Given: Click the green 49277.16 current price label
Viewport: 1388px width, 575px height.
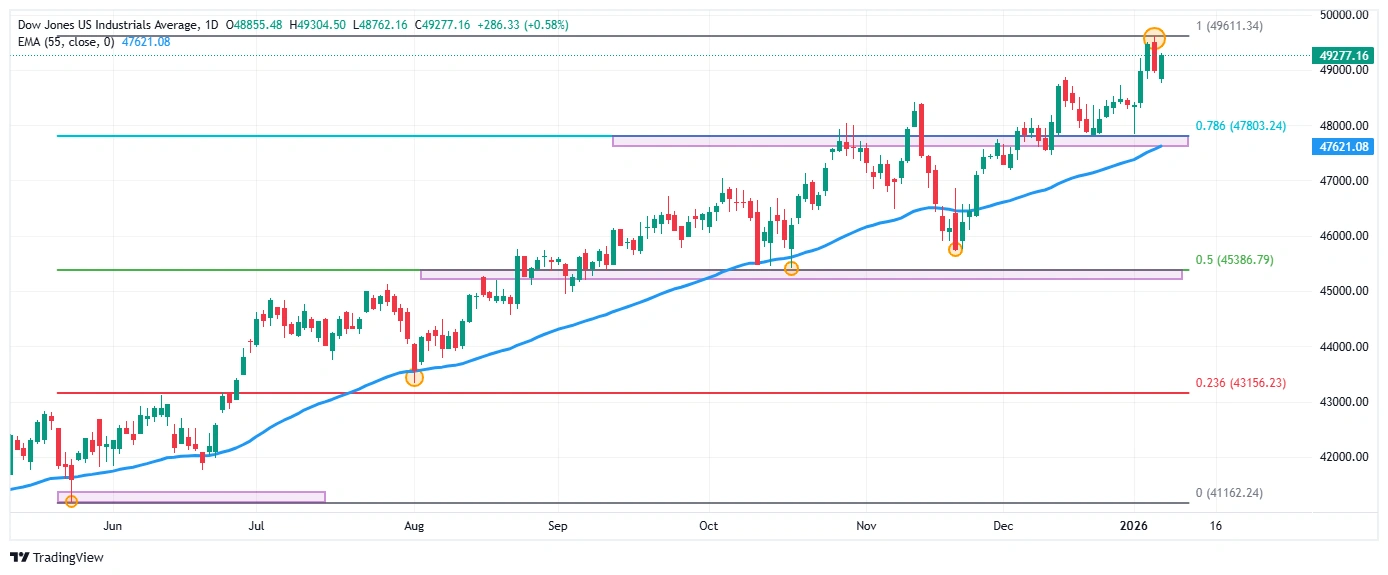Looking at the screenshot, I should pyautogui.click(x=1342, y=56).
